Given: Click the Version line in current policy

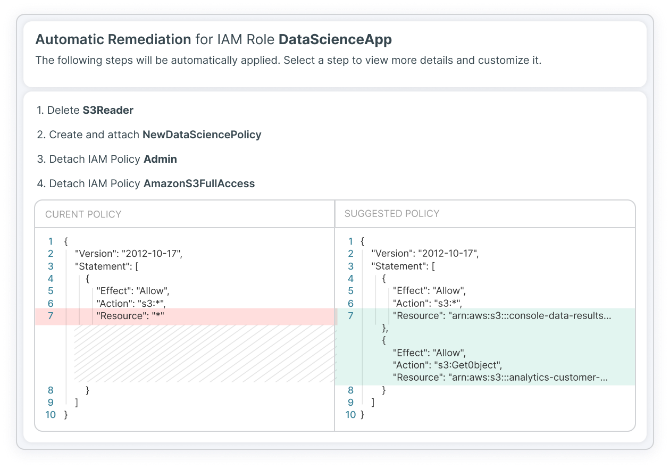Looking at the screenshot, I should point(128,254).
